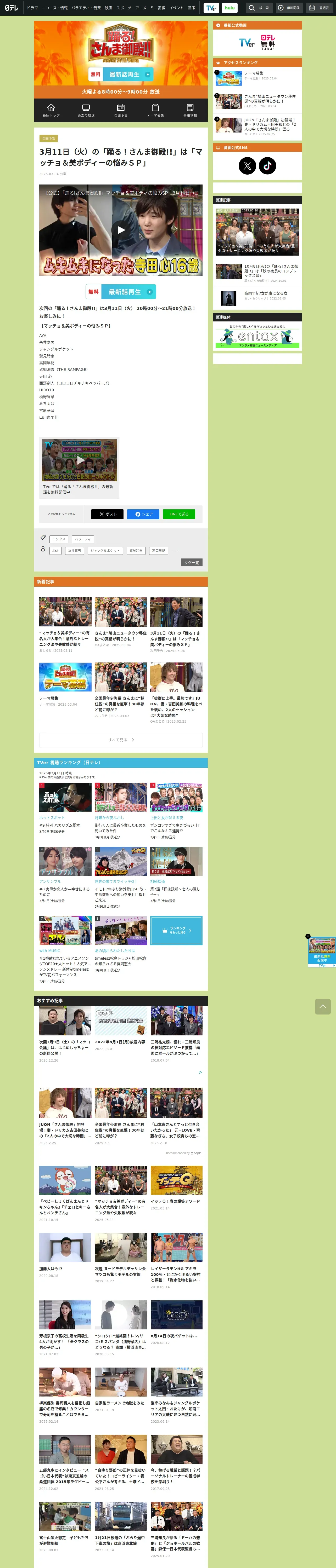Open ランキングをもっと見る ranking button
336x1568 pixels.
click(176, 930)
